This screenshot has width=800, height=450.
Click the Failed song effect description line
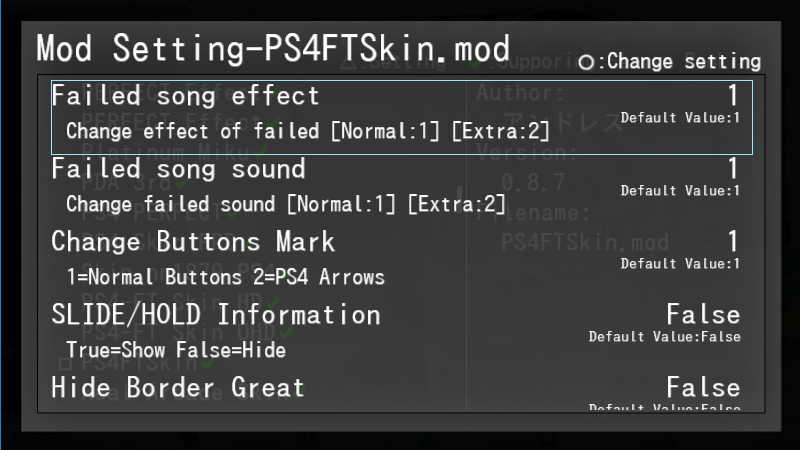pyautogui.click(x=308, y=130)
